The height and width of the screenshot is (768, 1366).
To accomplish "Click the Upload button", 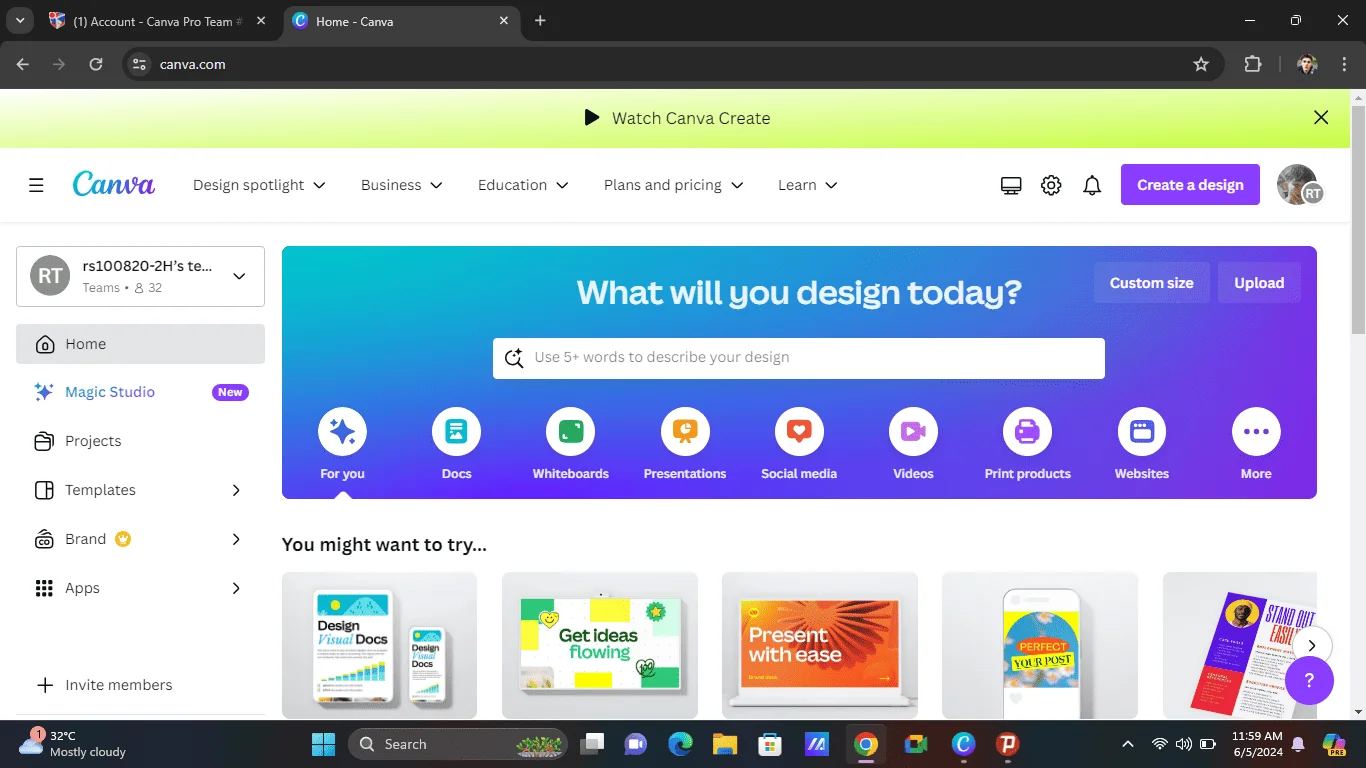I will coord(1259,283).
